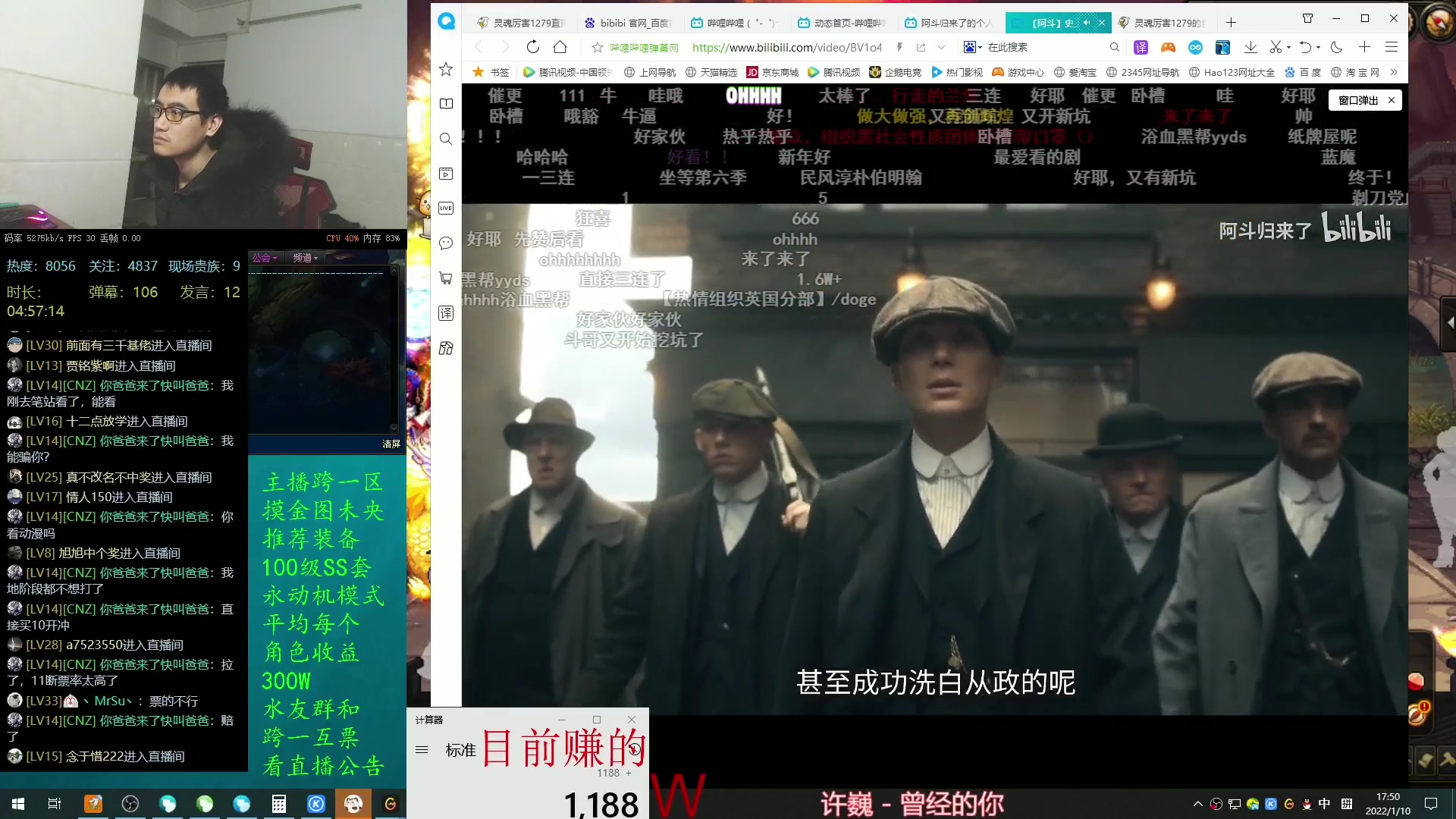The image size is (1456, 819).
Task: Click the bilibili URL address field
Action: tap(787, 47)
